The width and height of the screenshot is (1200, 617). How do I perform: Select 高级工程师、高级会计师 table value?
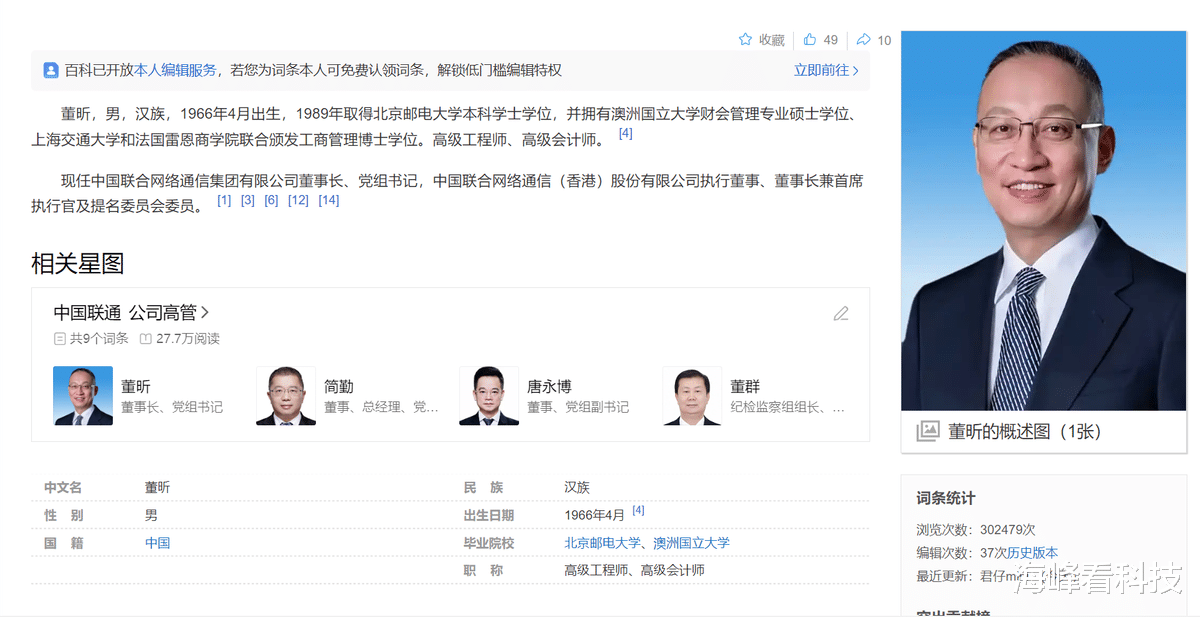[635, 570]
